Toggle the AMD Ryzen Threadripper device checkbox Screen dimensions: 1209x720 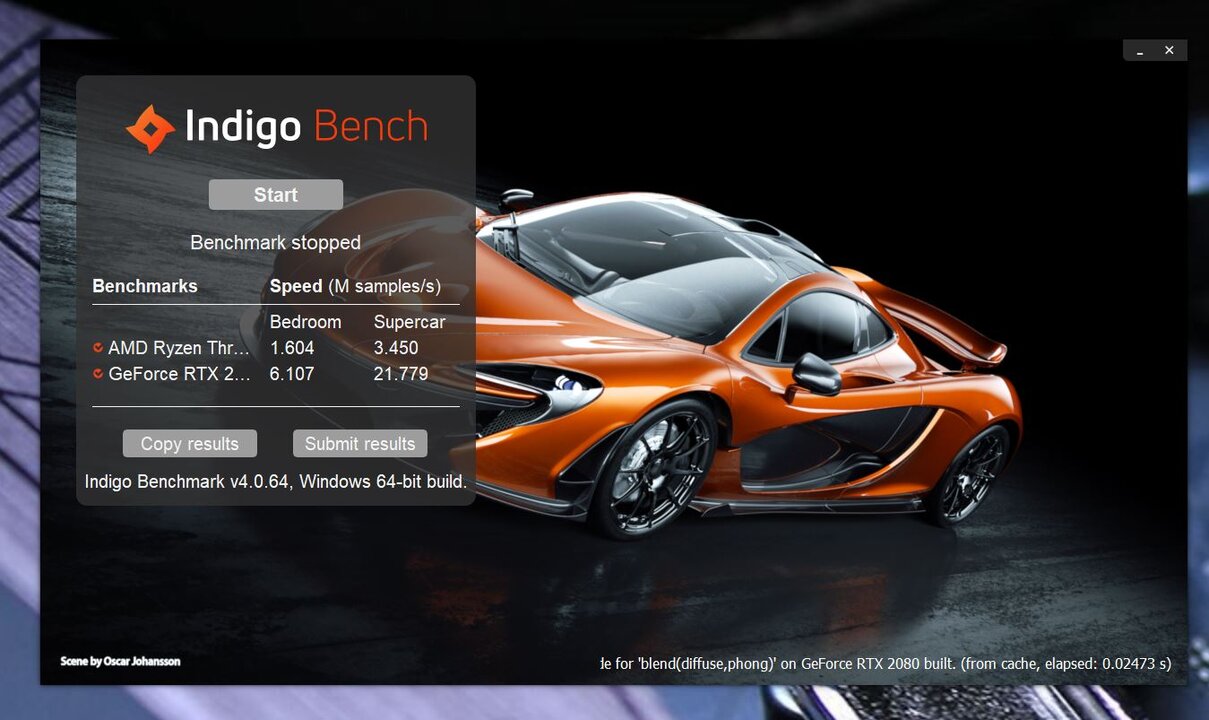[98, 348]
